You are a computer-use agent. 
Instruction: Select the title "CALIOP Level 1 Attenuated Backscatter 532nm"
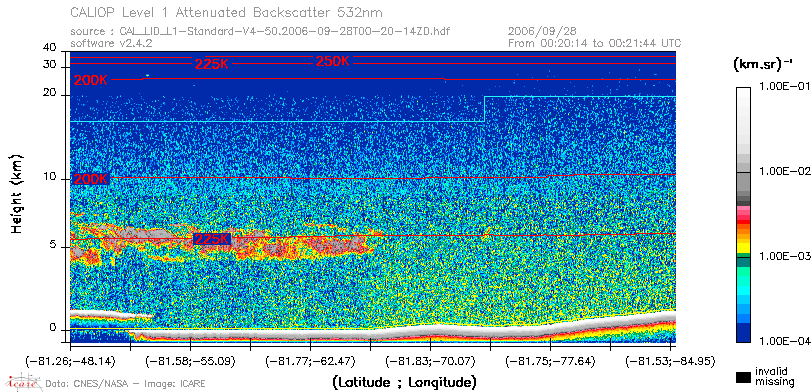[x=227, y=12]
